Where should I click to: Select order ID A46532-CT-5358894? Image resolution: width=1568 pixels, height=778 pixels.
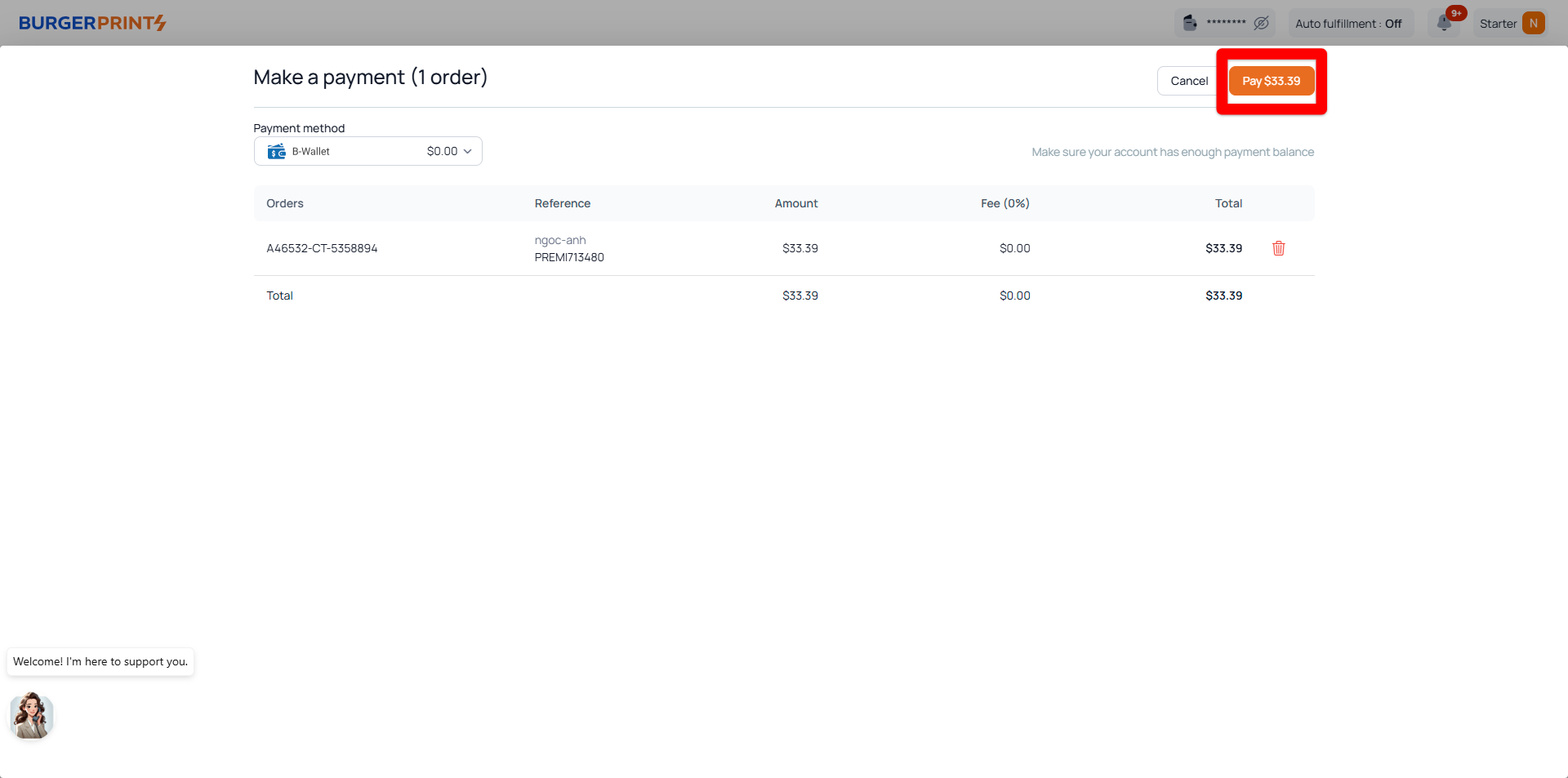coord(322,248)
